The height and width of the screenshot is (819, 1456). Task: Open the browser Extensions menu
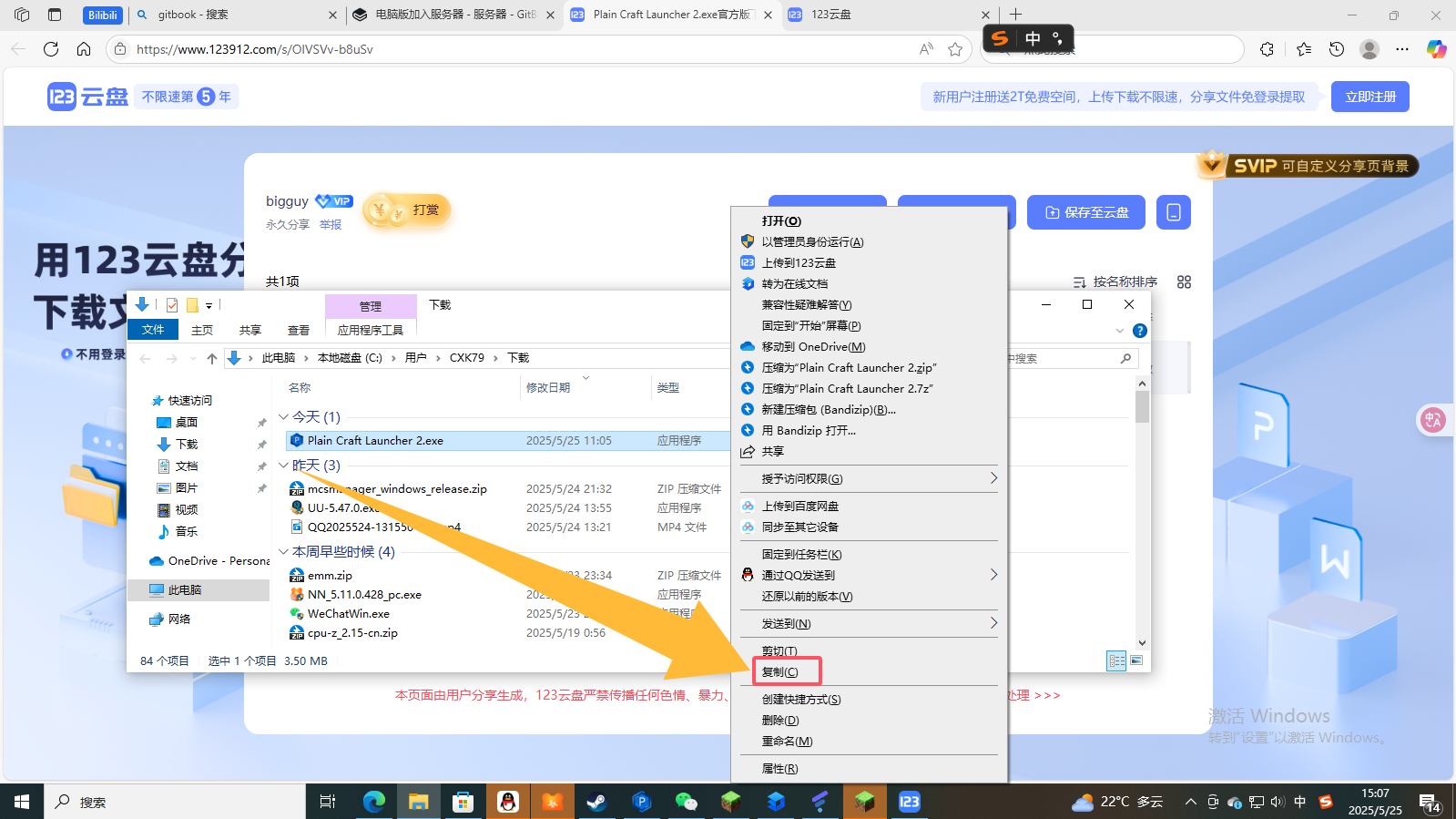(1267, 49)
